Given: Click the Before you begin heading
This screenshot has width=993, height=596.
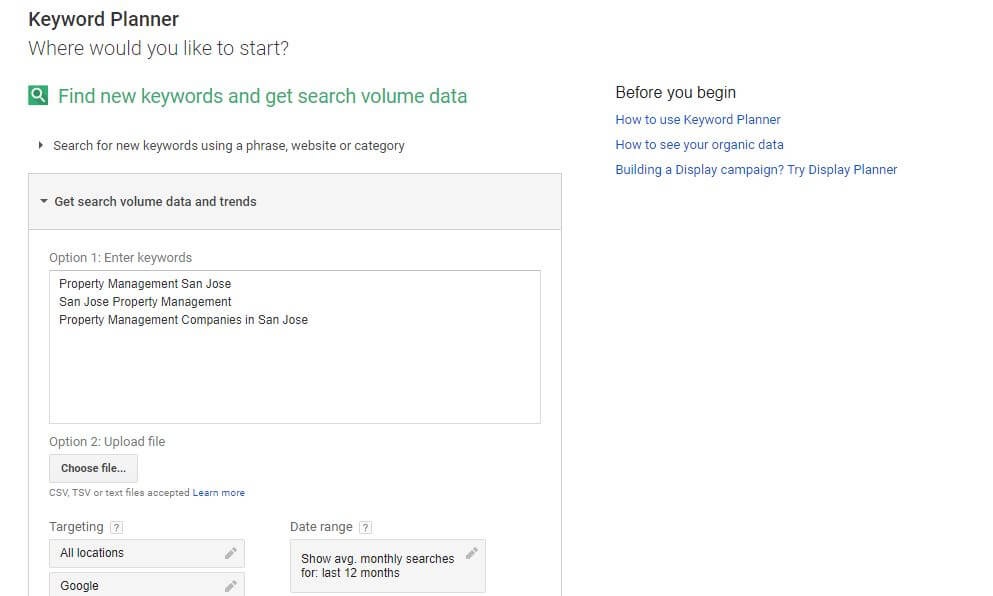Looking at the screenshot, I should pyautogui.click(x=676, y=92).
